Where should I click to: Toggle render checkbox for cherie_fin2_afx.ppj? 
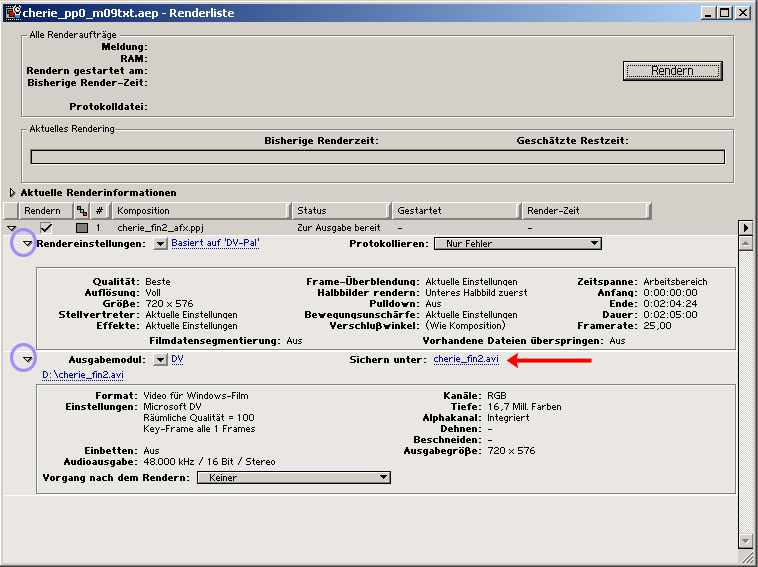click(x=46, y=228)
